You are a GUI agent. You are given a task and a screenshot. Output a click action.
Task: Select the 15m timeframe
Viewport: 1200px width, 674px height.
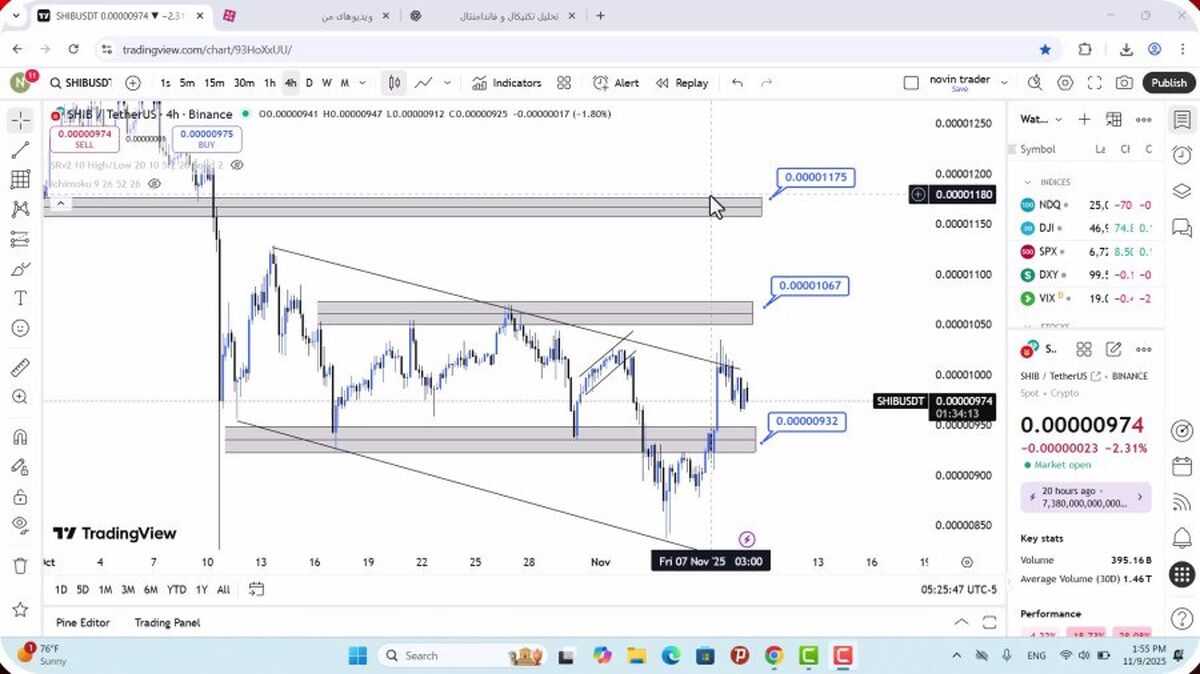coord(214,83)
